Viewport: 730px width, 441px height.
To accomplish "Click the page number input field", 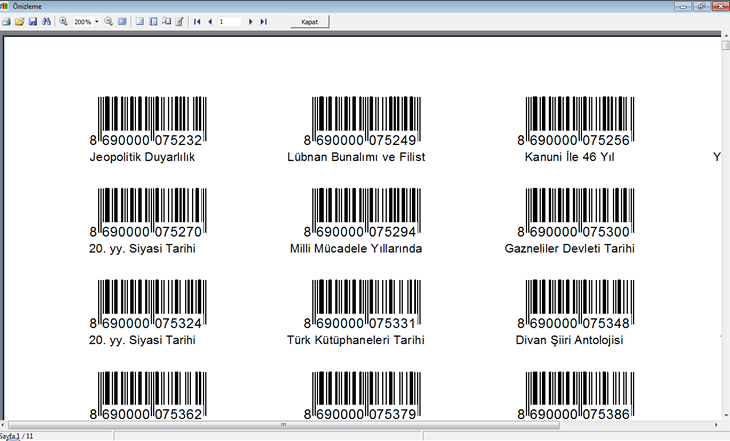I will pos(230,21).
